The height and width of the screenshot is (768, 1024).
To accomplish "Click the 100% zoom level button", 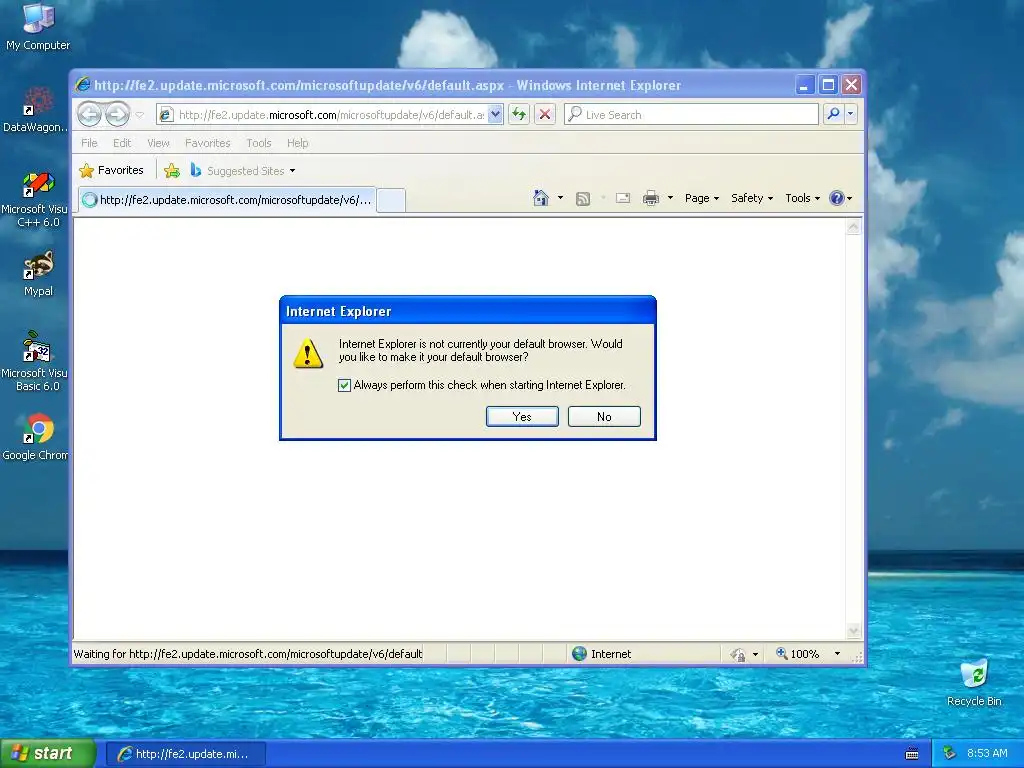I will point(797,654).
